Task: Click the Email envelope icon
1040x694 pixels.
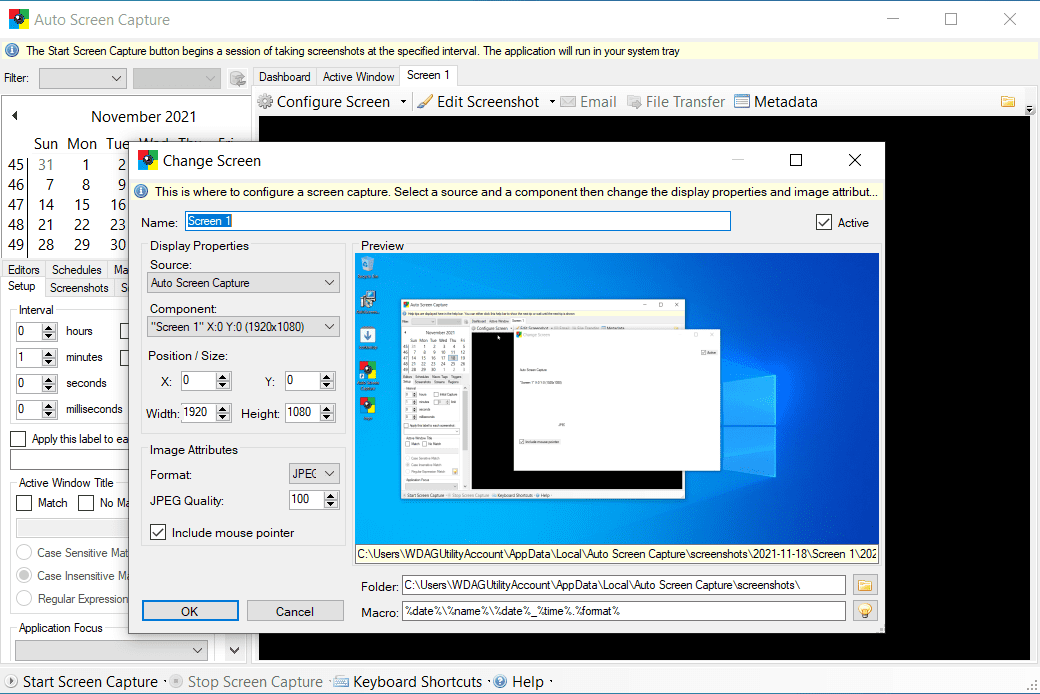Action: (568, 102)
